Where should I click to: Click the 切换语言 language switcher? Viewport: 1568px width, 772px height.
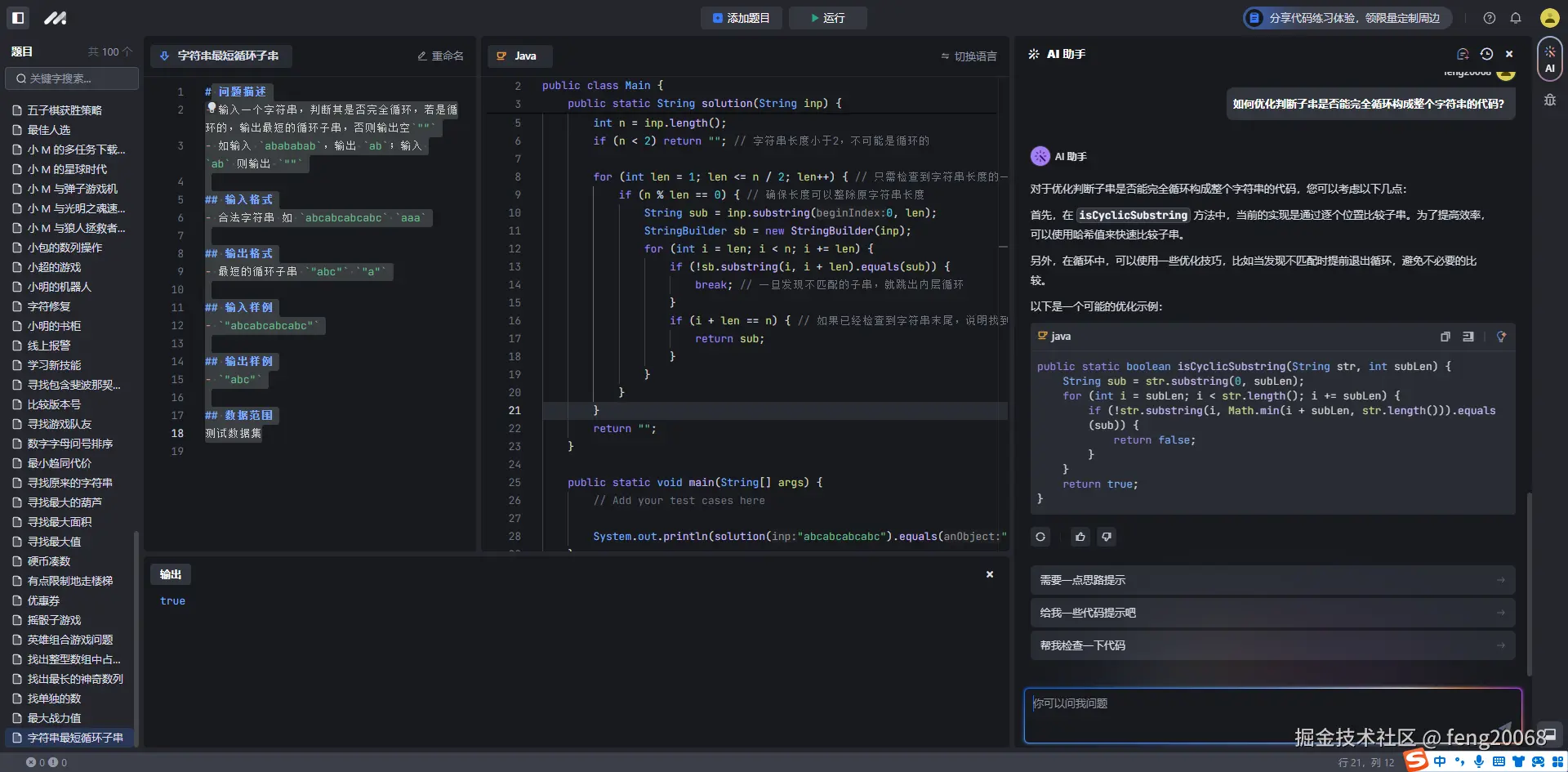pyautogui.click(x=969, y=56)
